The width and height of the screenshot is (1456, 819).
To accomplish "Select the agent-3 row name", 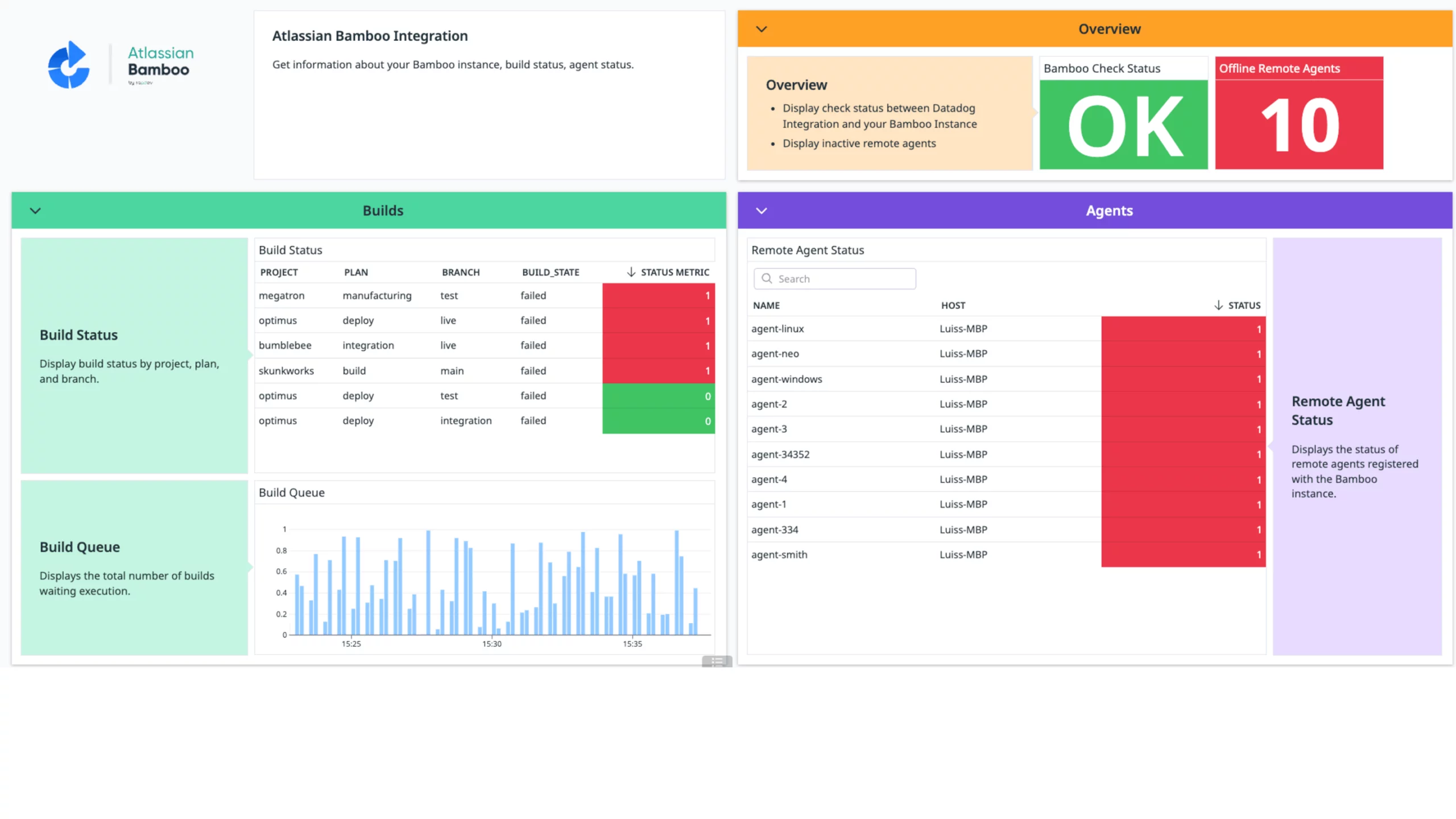I will [769, 429].
